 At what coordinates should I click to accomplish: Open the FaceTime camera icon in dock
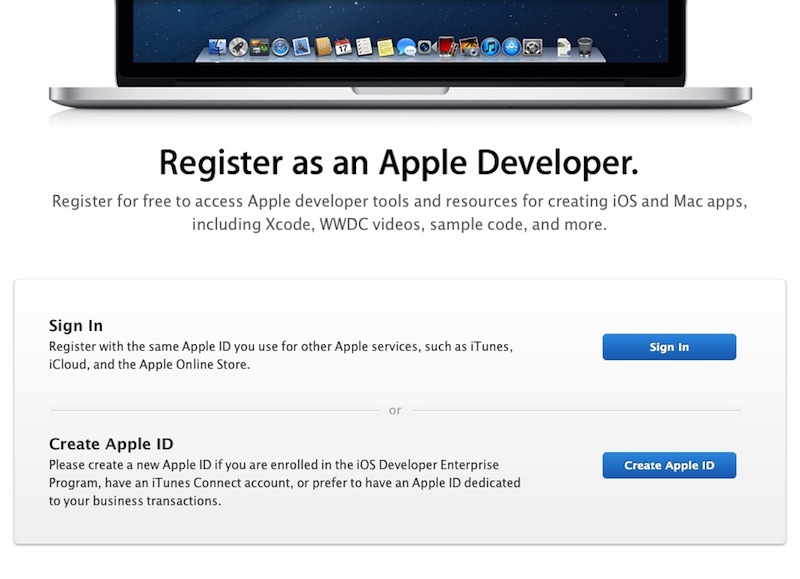point(426,46)
